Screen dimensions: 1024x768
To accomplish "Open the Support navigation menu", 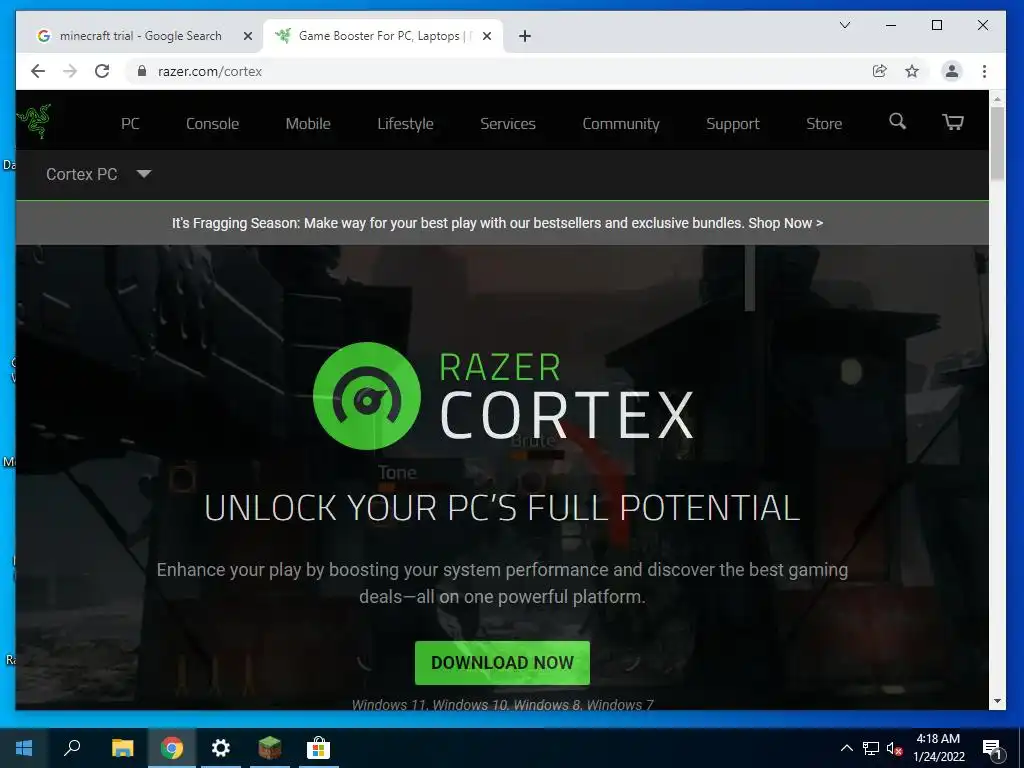I will (x=732, y=123).
